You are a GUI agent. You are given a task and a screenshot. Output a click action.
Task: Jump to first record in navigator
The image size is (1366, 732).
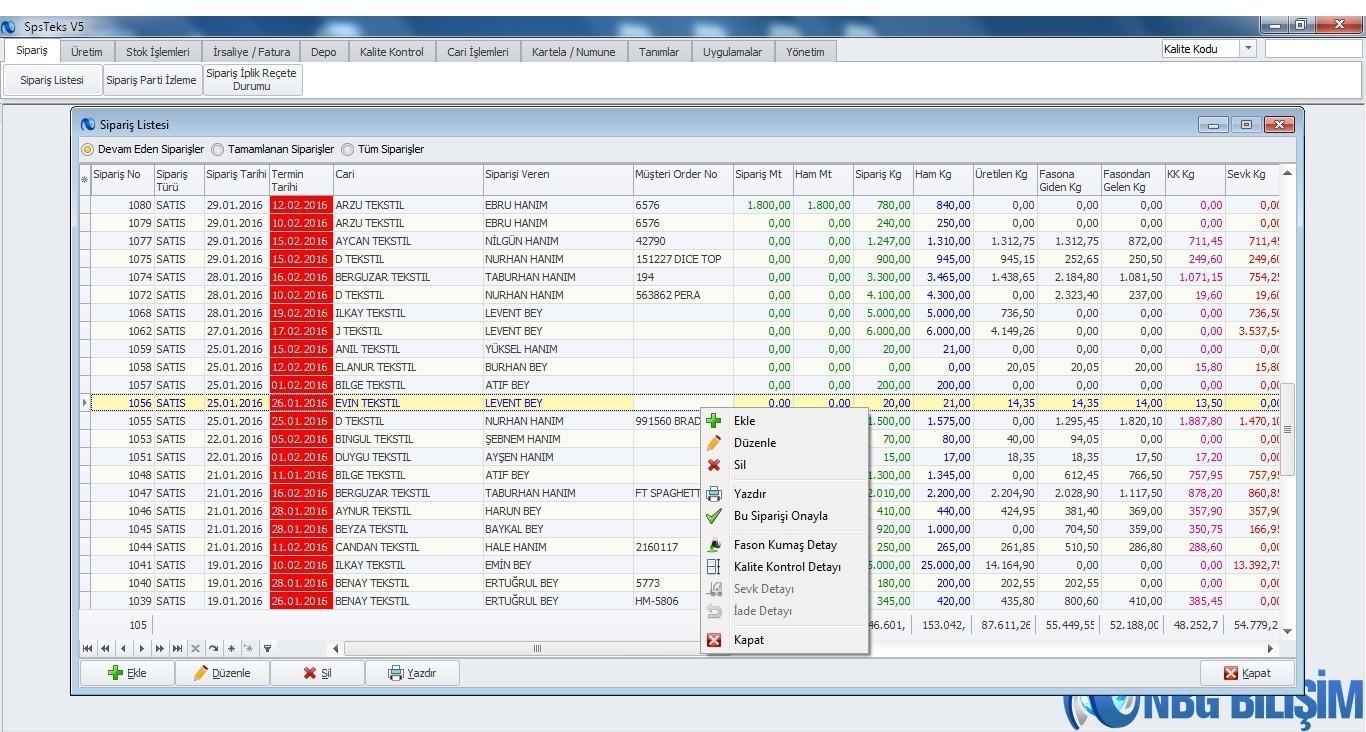(88, 648)
